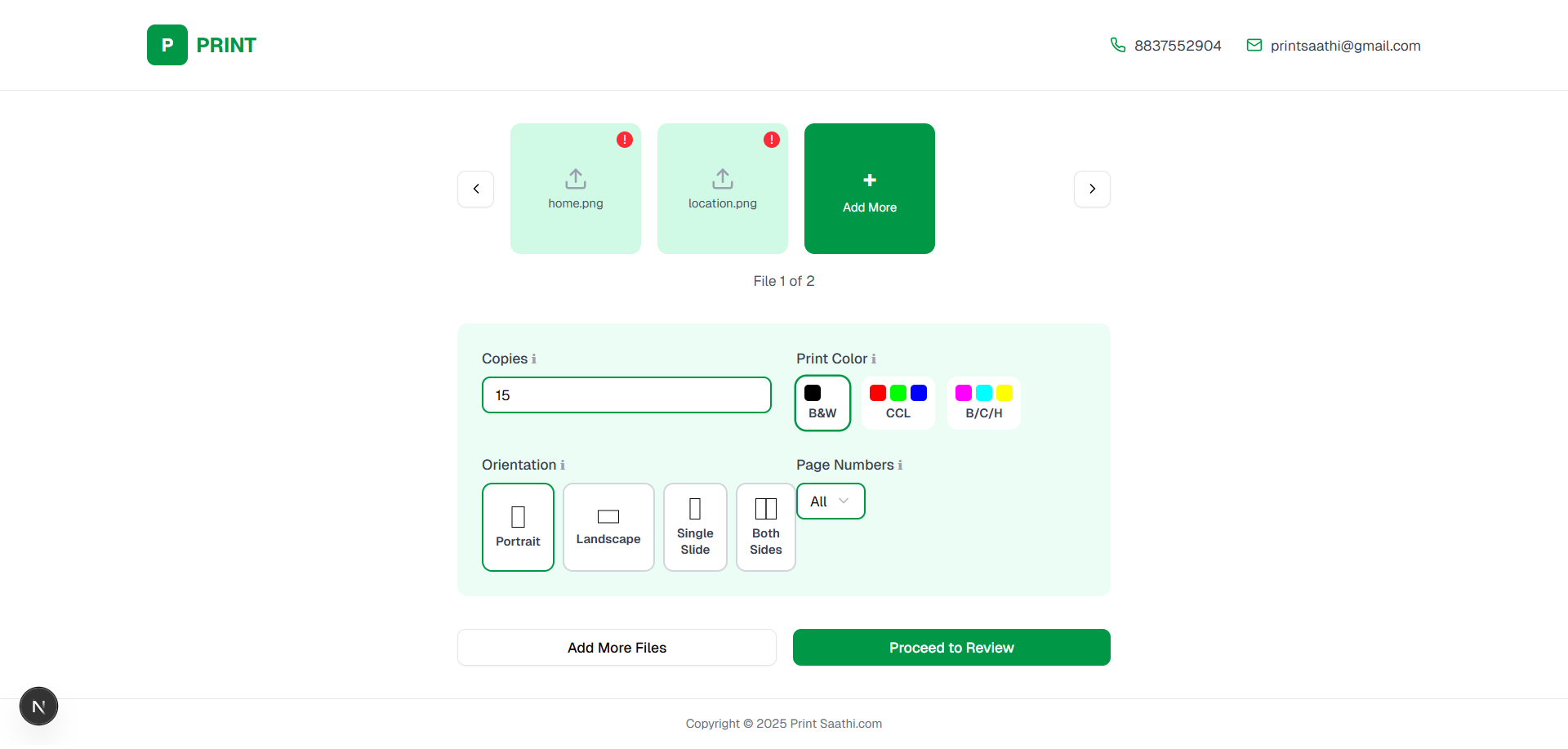Click the red warning badge on location.png

click(x=772, y=140)
